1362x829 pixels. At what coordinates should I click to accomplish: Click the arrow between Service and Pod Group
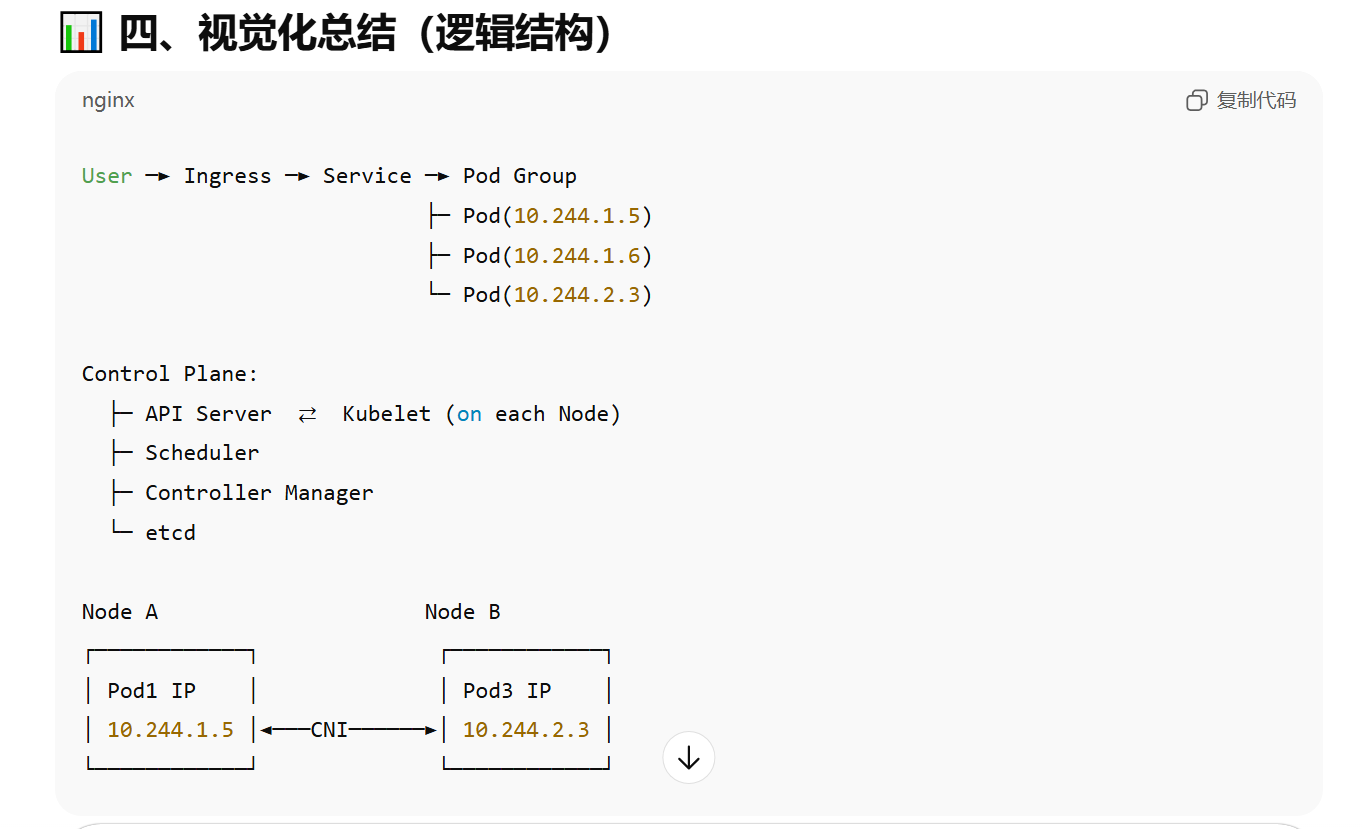pyautogui.click(x=437, y=176)
